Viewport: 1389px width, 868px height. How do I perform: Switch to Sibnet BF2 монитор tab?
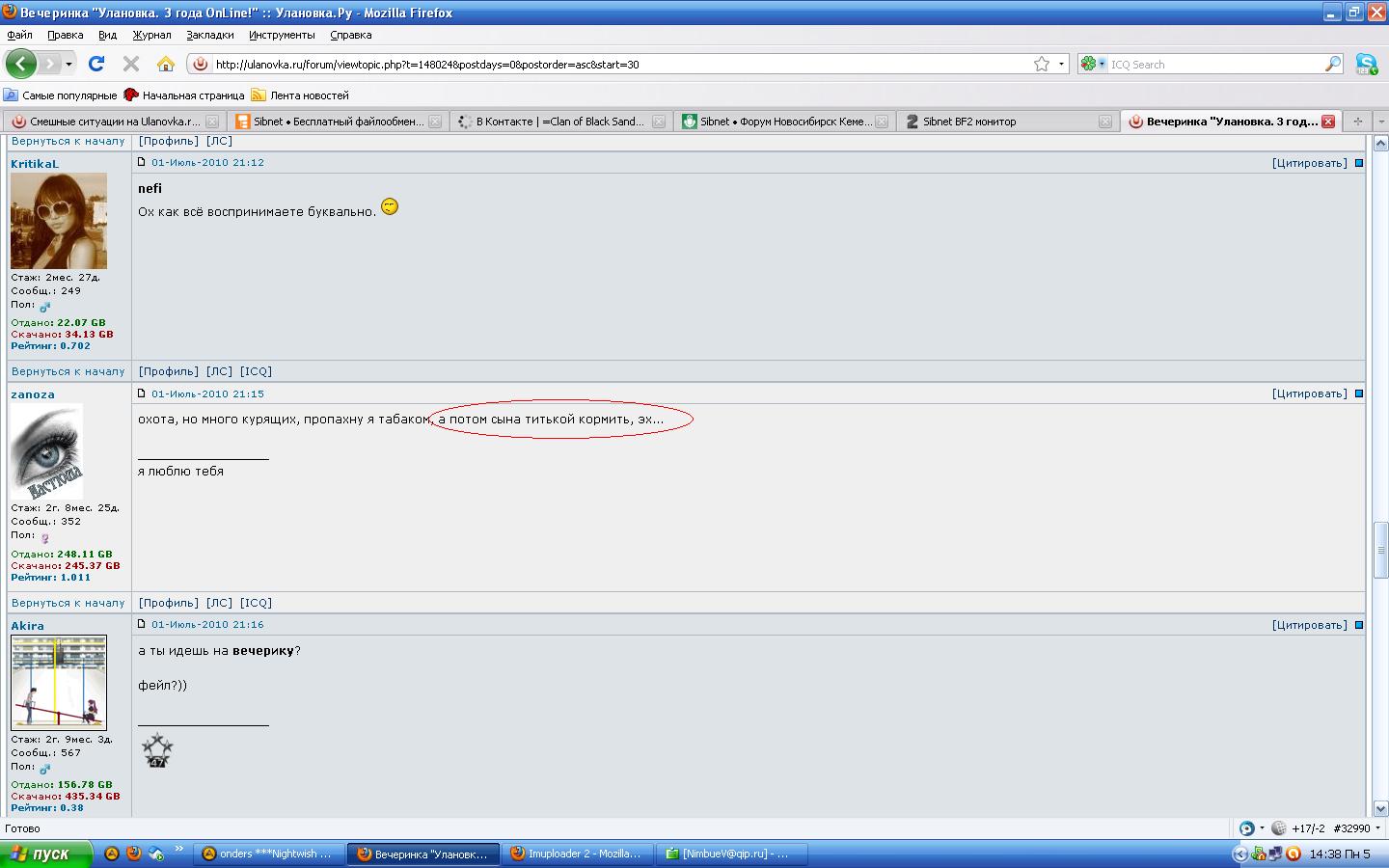[x=1007, y=122]
